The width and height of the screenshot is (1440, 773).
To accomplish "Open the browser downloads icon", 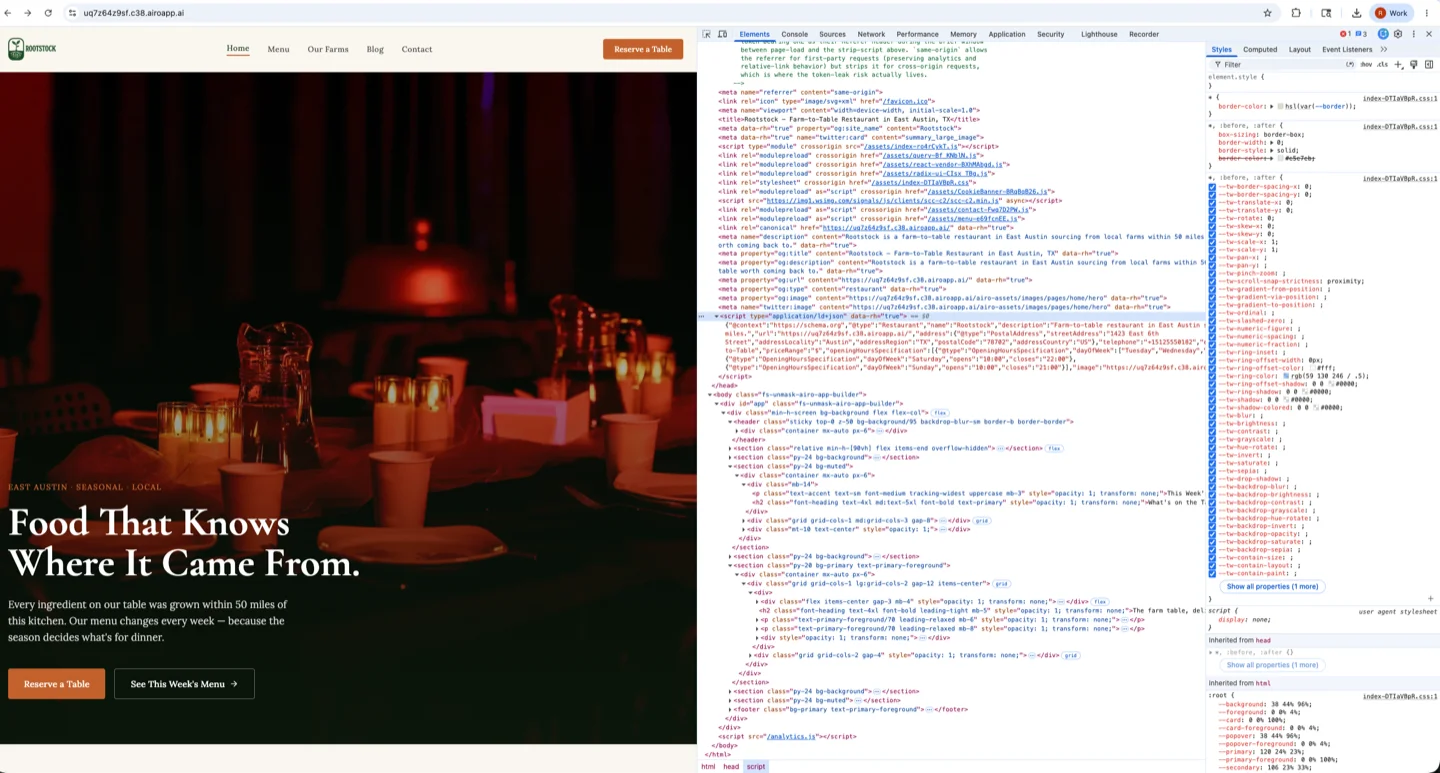I will [x=1356, y=13].
